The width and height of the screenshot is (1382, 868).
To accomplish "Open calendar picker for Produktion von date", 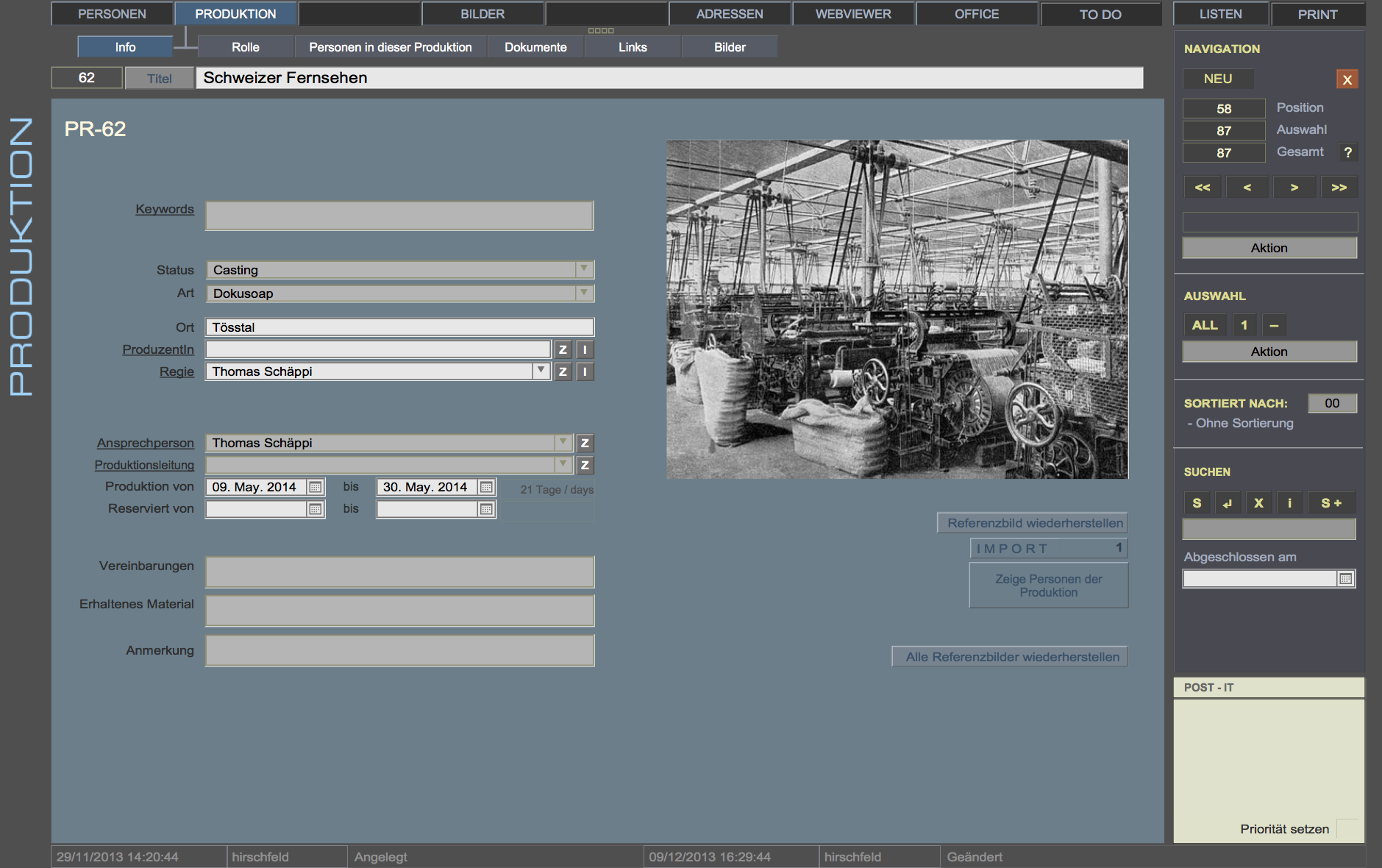I will [x=316, y=487].
